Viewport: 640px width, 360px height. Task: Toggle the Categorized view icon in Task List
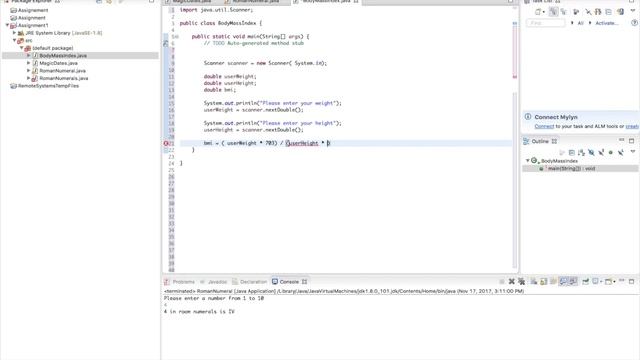pyautogui.click(x=553, y=12)
